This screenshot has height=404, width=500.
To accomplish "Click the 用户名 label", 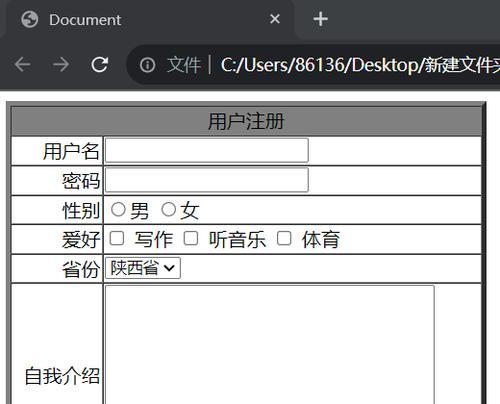I will (x=71, y=151).
